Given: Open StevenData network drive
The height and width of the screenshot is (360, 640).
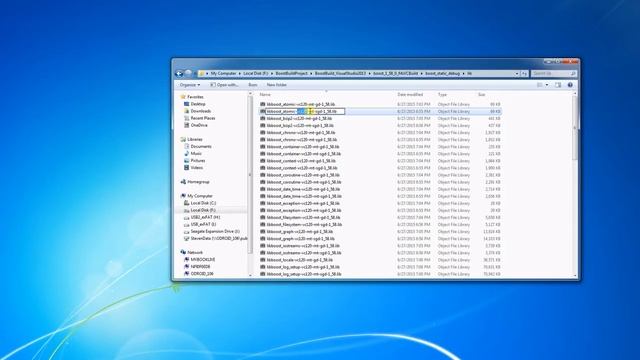Looking at the screenshot, I should pyautogui.click(x=216, y=238).
